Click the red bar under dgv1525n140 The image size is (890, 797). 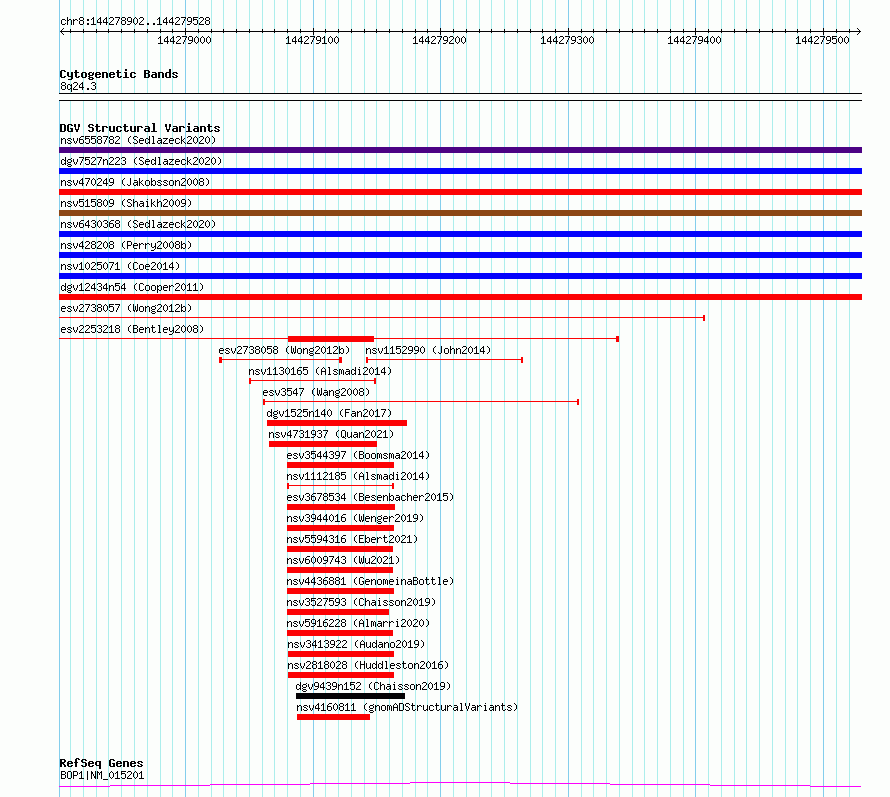(x=337, y=423)
